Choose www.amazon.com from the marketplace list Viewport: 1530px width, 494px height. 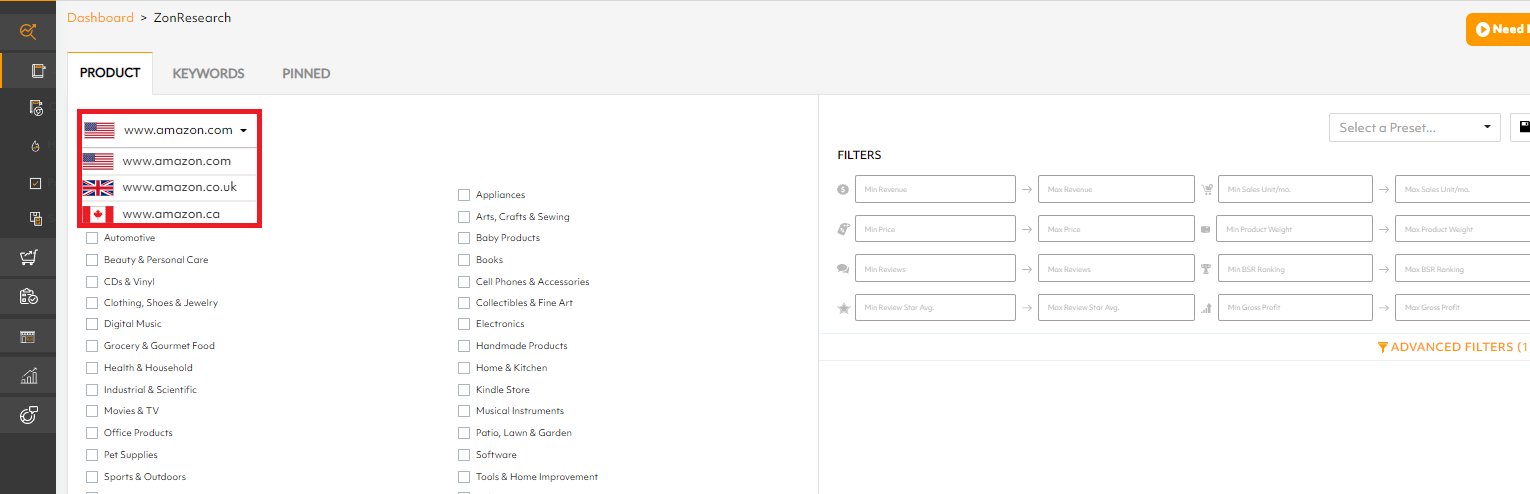tap(170, 161)
